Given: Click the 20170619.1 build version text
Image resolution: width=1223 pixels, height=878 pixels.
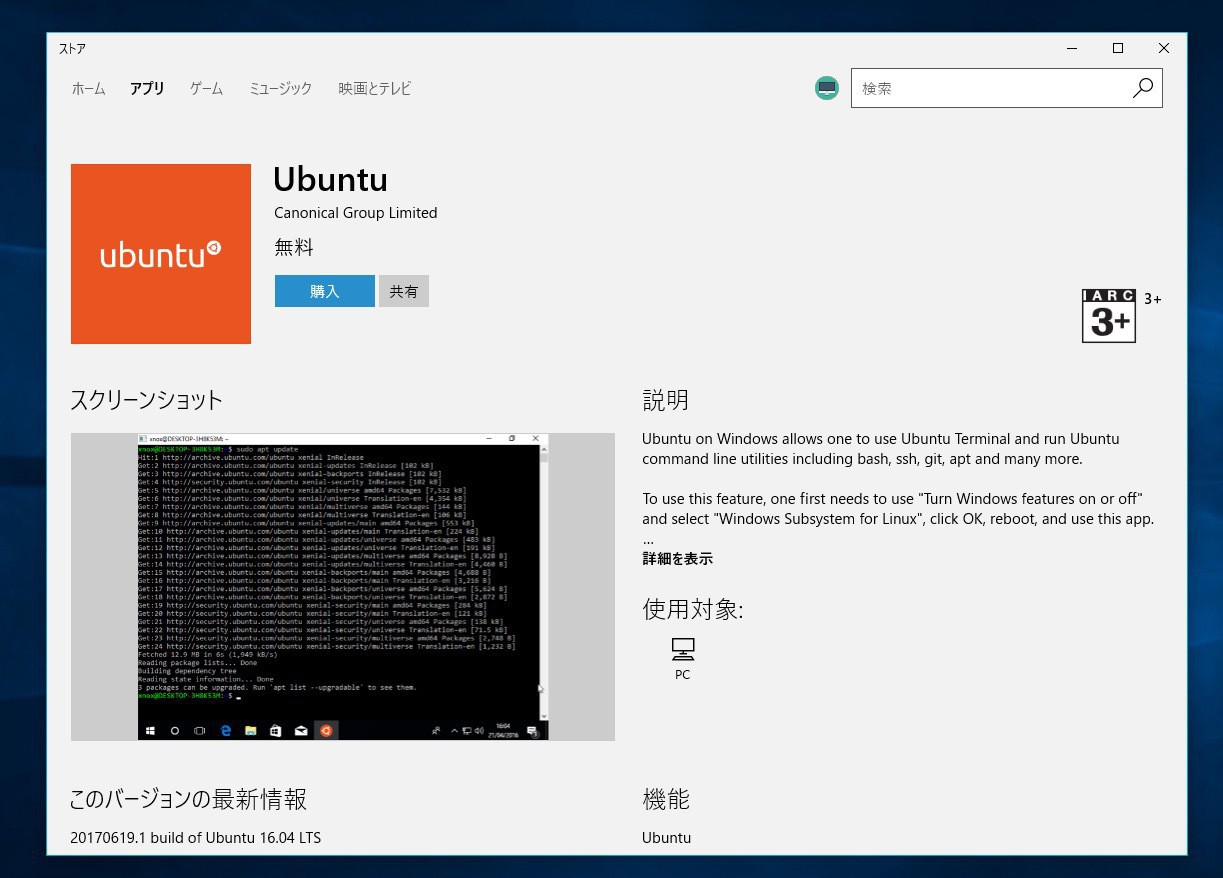Looking at the screenshot, I should pos(196,838).
